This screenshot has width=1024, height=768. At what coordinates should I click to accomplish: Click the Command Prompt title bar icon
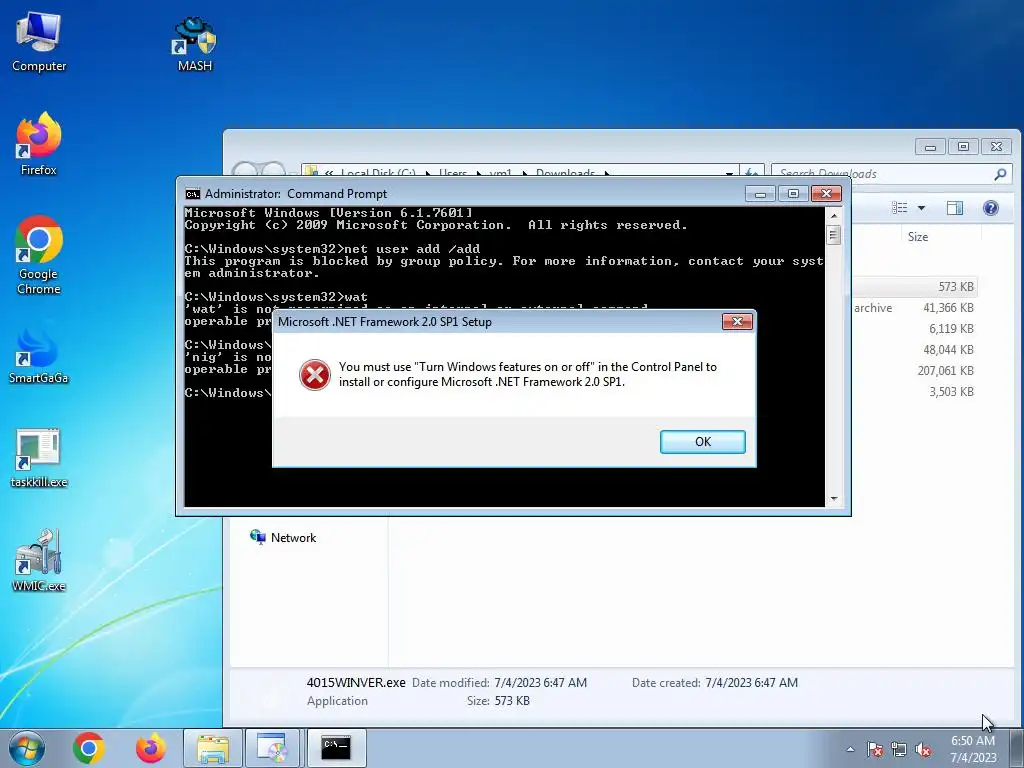point(192,194)
